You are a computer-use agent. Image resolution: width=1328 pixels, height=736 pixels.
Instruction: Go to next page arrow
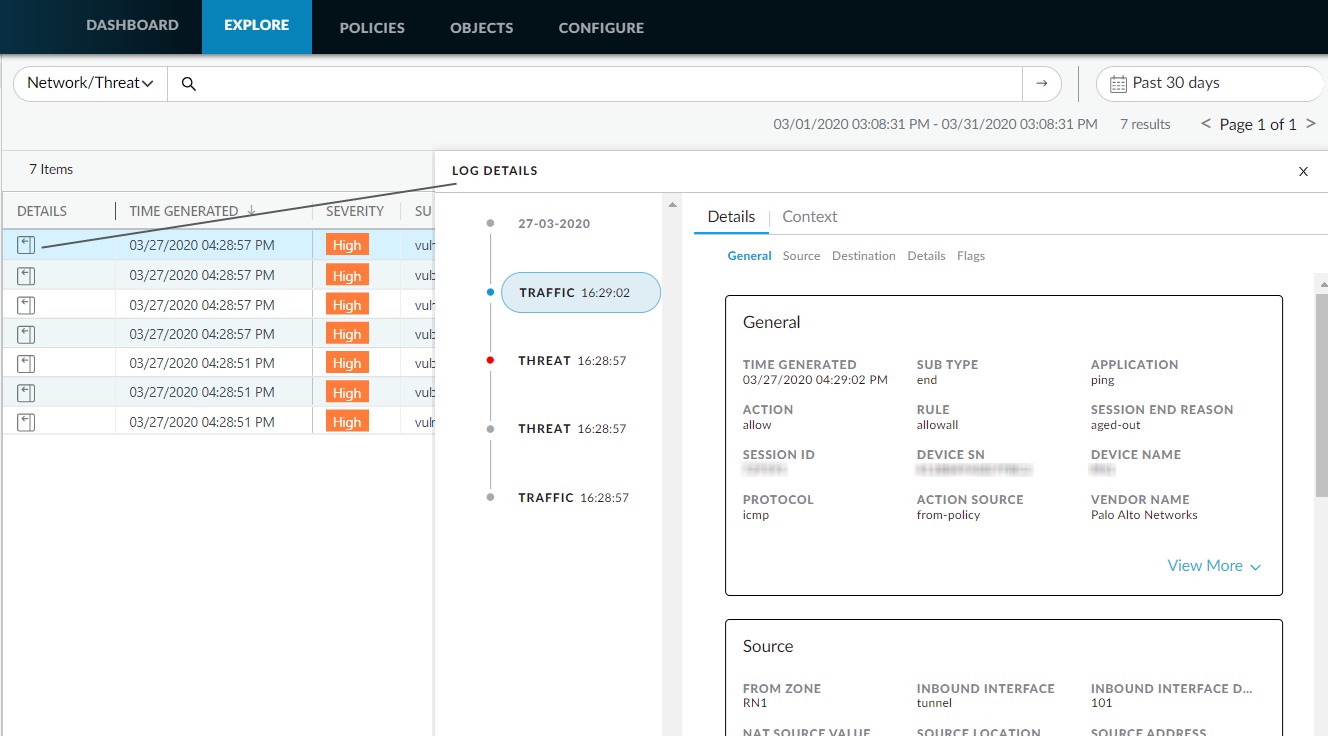point(1311,124)
